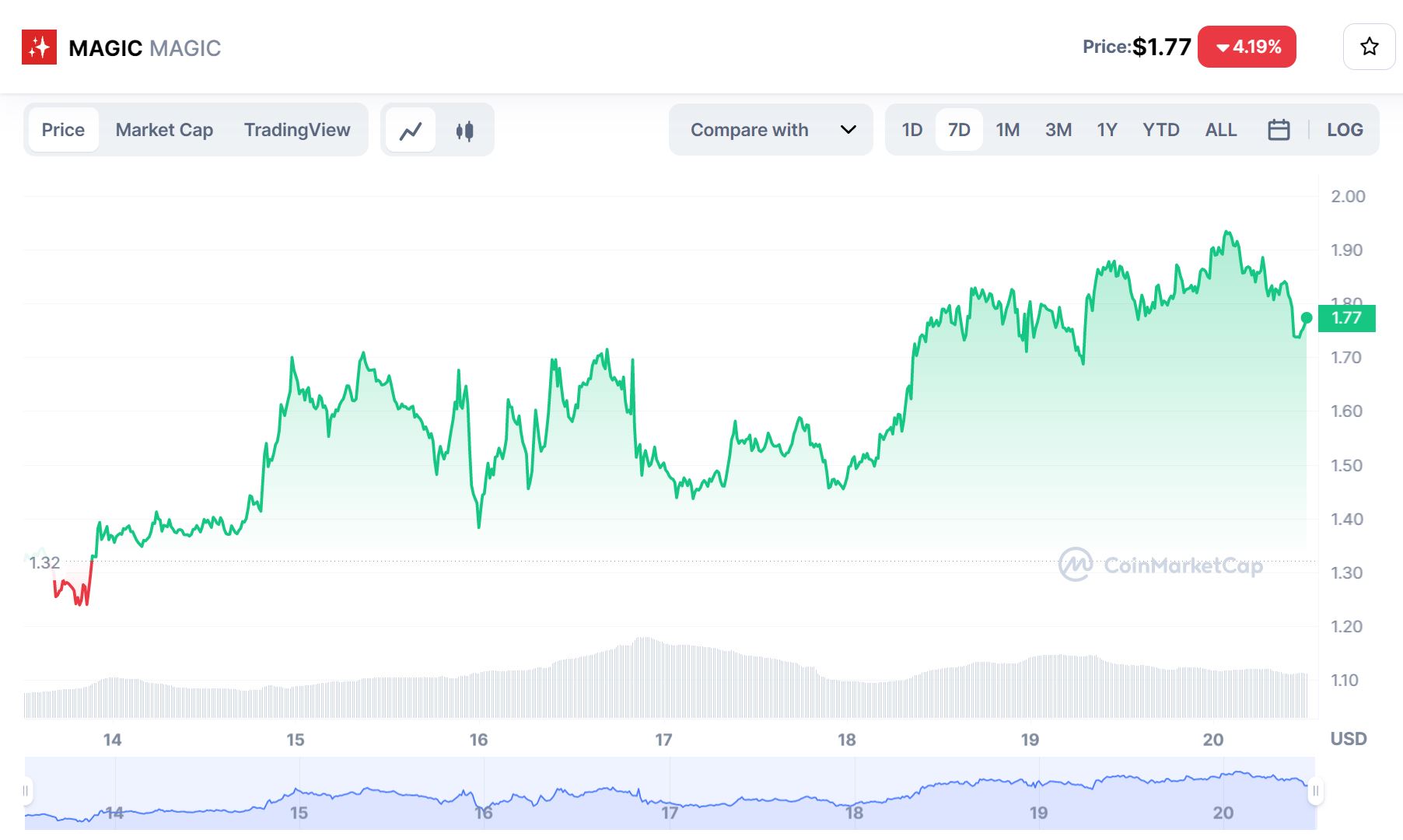Select the Market Cap tab
Image resolution: width=1403 pixels, height=840 pixels.
tap(164, 130)
